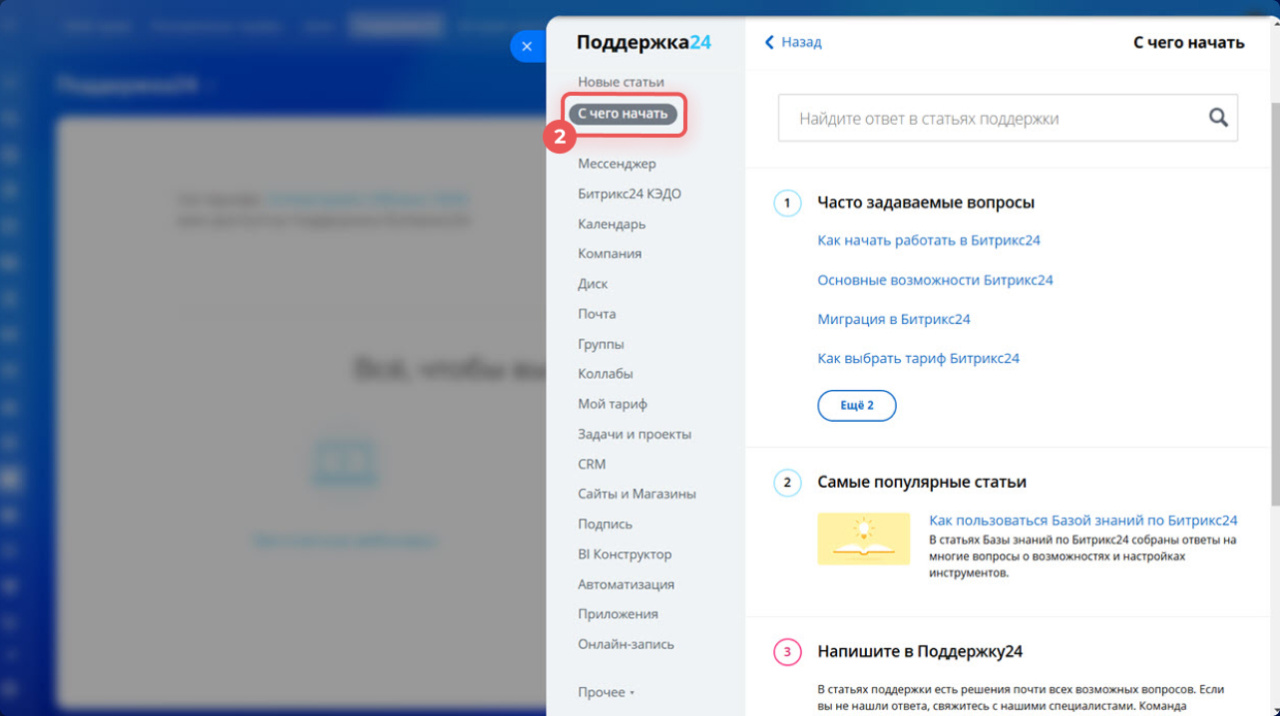This screenshot has width=1280, height=716.
Task: Click the Самые популярные статьи heading
Action: [922, 482]
